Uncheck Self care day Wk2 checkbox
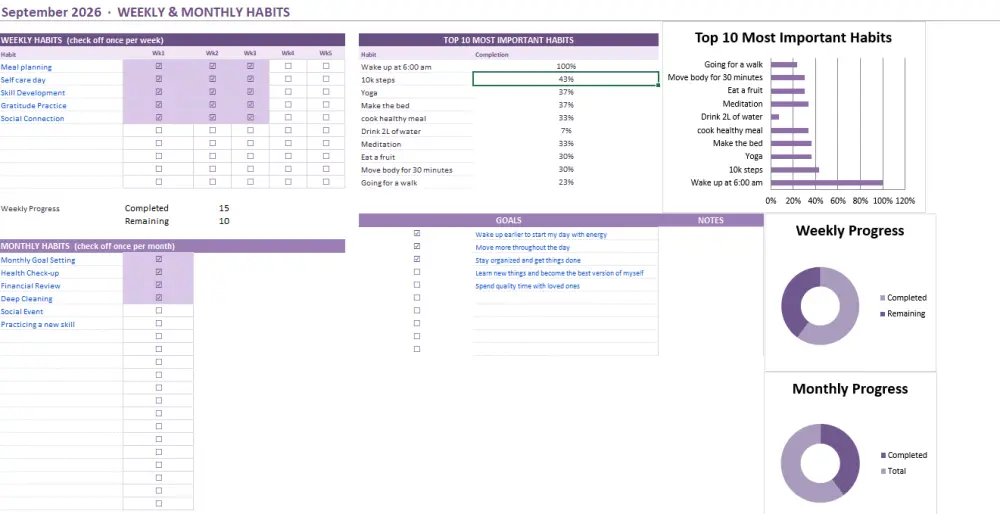Screen dimensions: 1000x514 (212, 79)
